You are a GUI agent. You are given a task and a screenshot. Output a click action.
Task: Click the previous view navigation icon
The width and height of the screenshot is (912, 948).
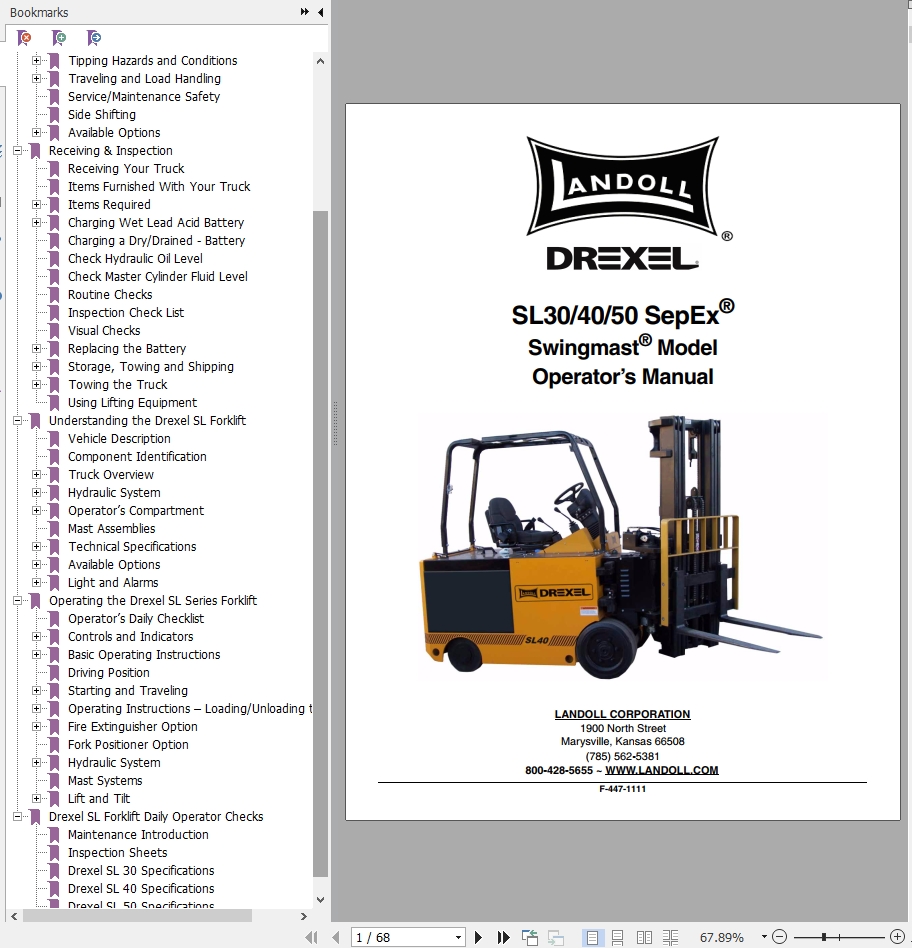click(530, 938)
